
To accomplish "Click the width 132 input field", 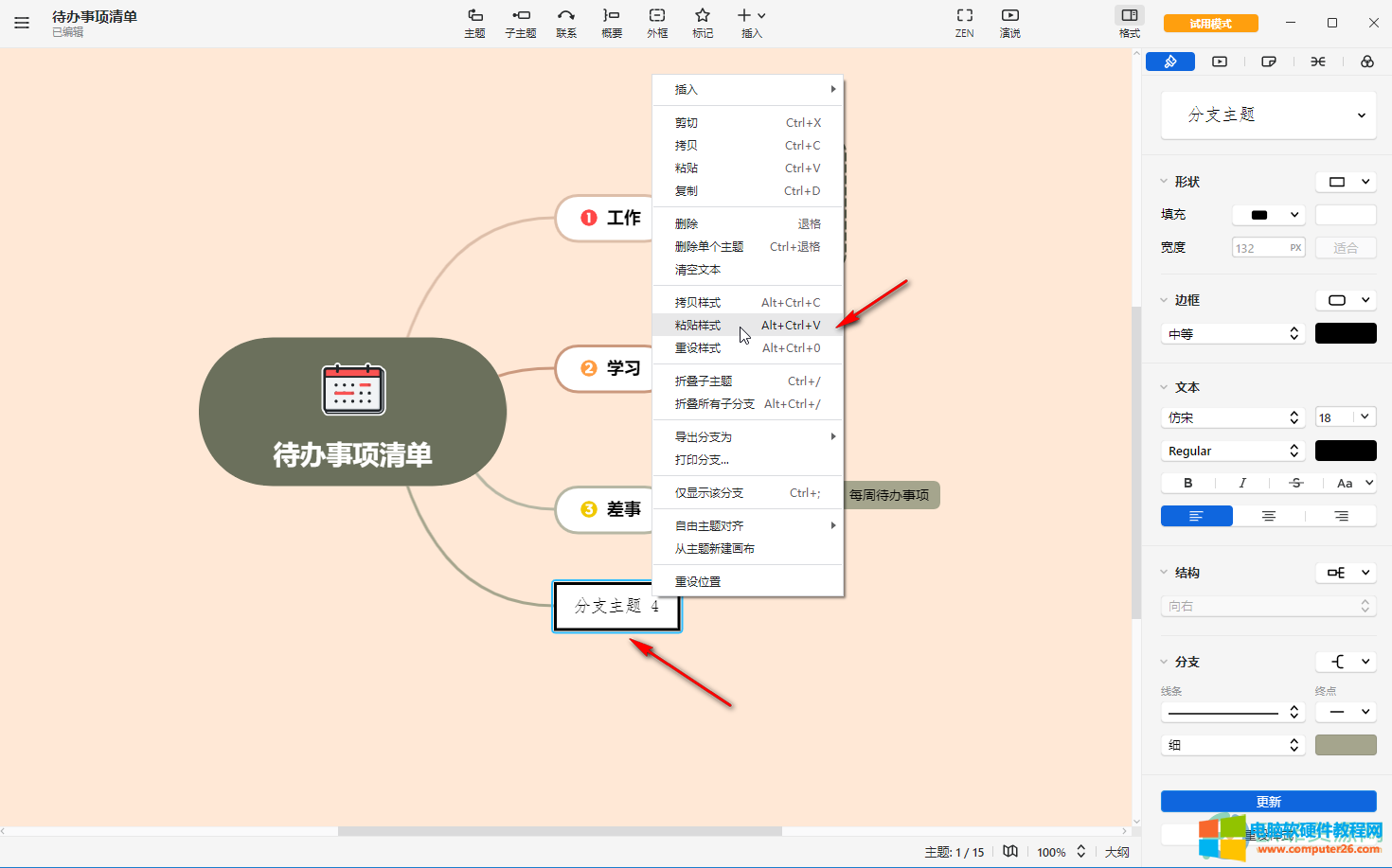I will [1269, 248].
